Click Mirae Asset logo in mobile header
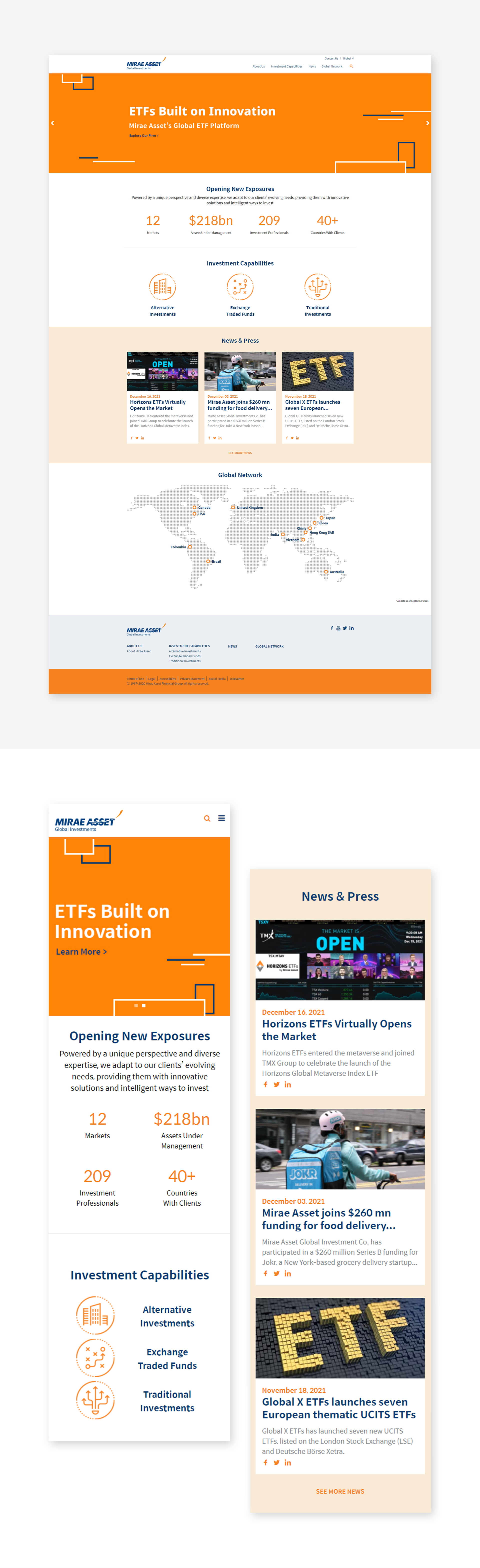This screenshot has height=1568, width=480. (89, 821)
